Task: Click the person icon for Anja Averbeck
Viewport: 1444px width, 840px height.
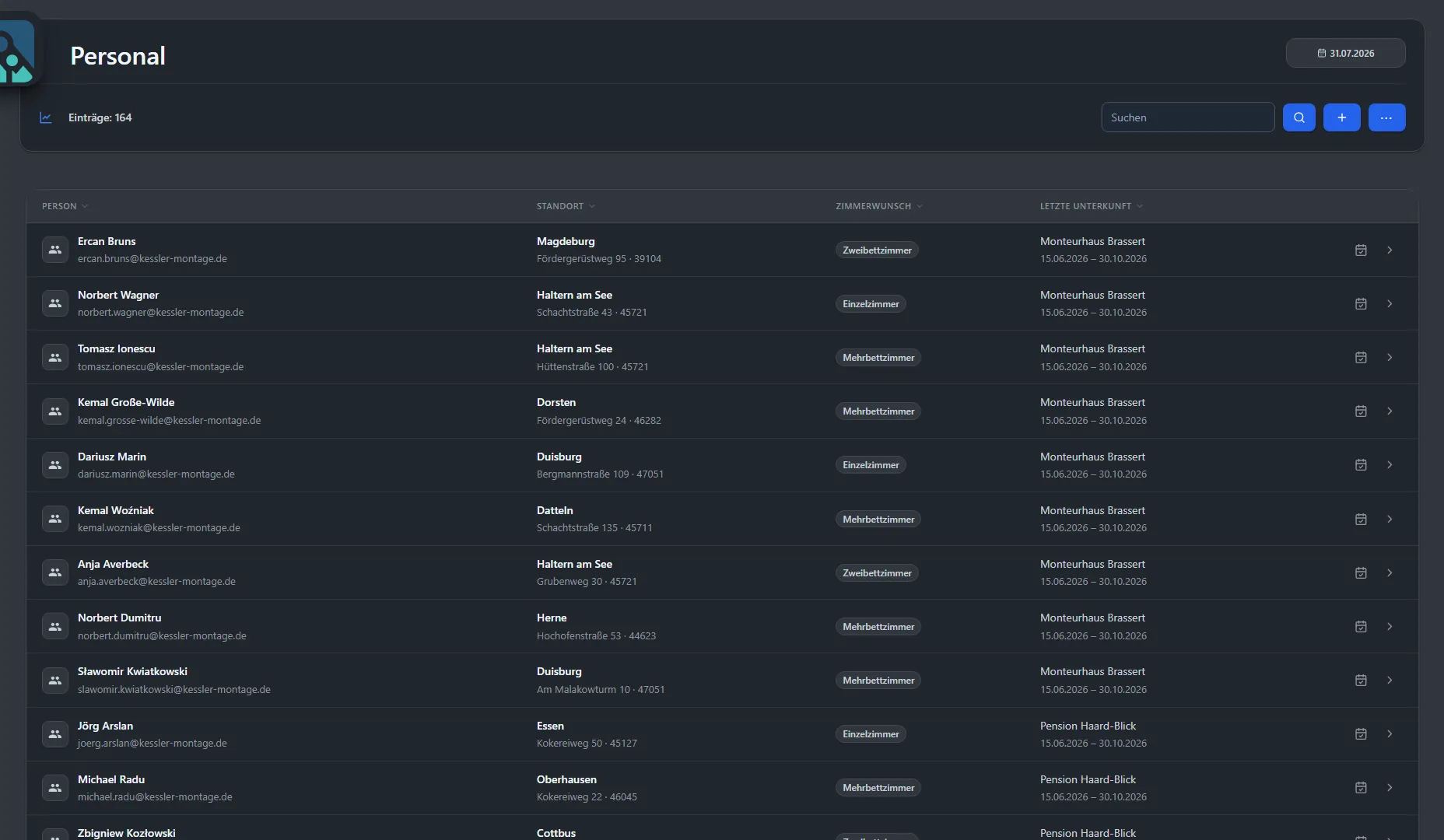Action: pos(55,572)
